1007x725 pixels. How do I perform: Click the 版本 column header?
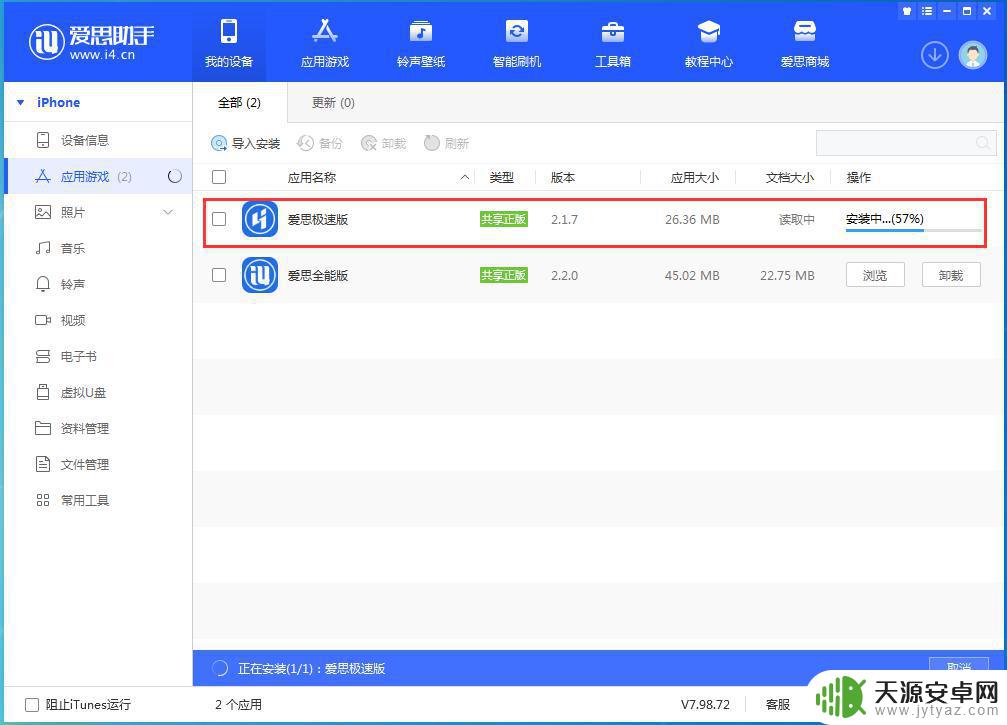click(x=563, y=178)
